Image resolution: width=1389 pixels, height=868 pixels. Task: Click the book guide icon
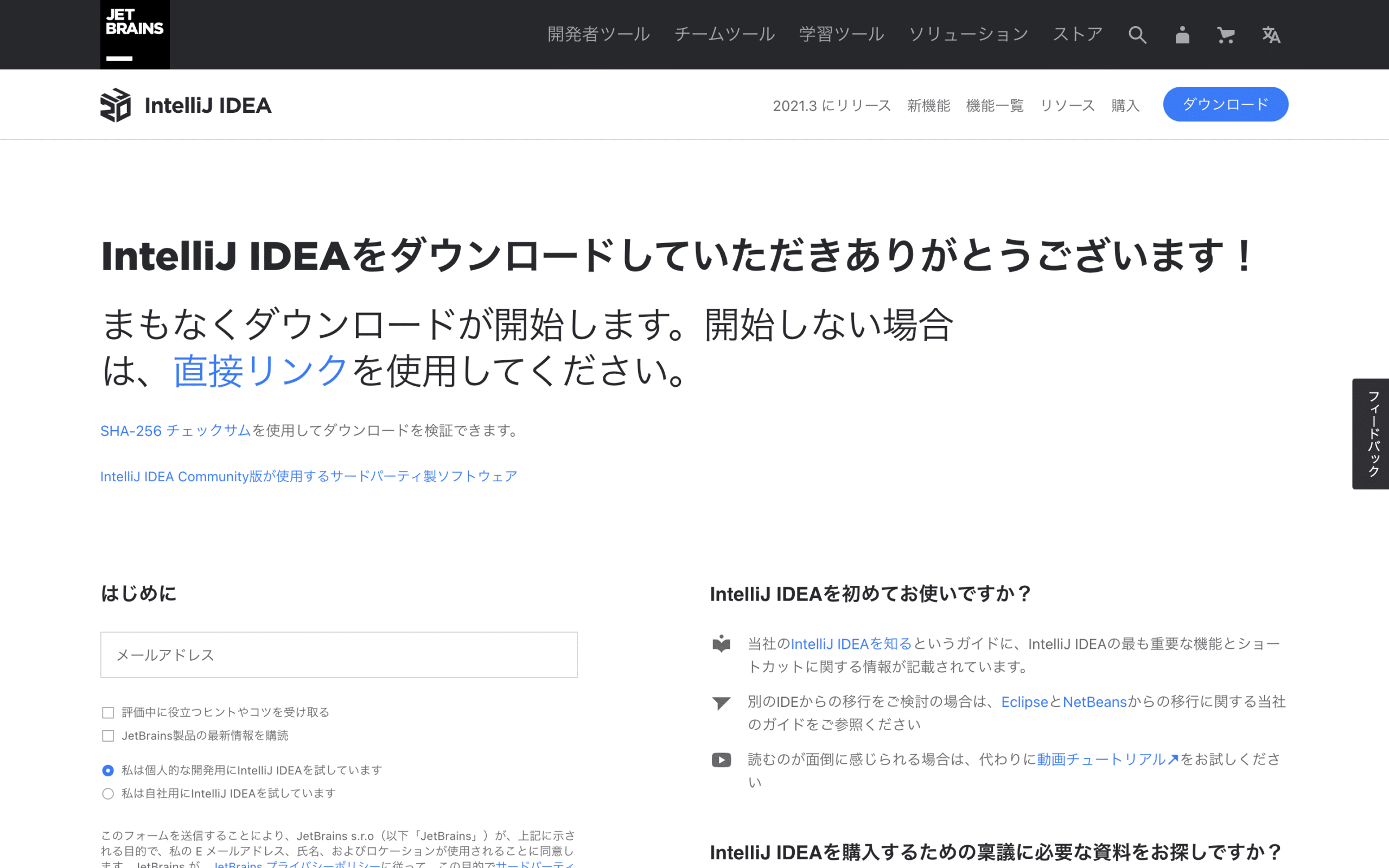[722, 643]
